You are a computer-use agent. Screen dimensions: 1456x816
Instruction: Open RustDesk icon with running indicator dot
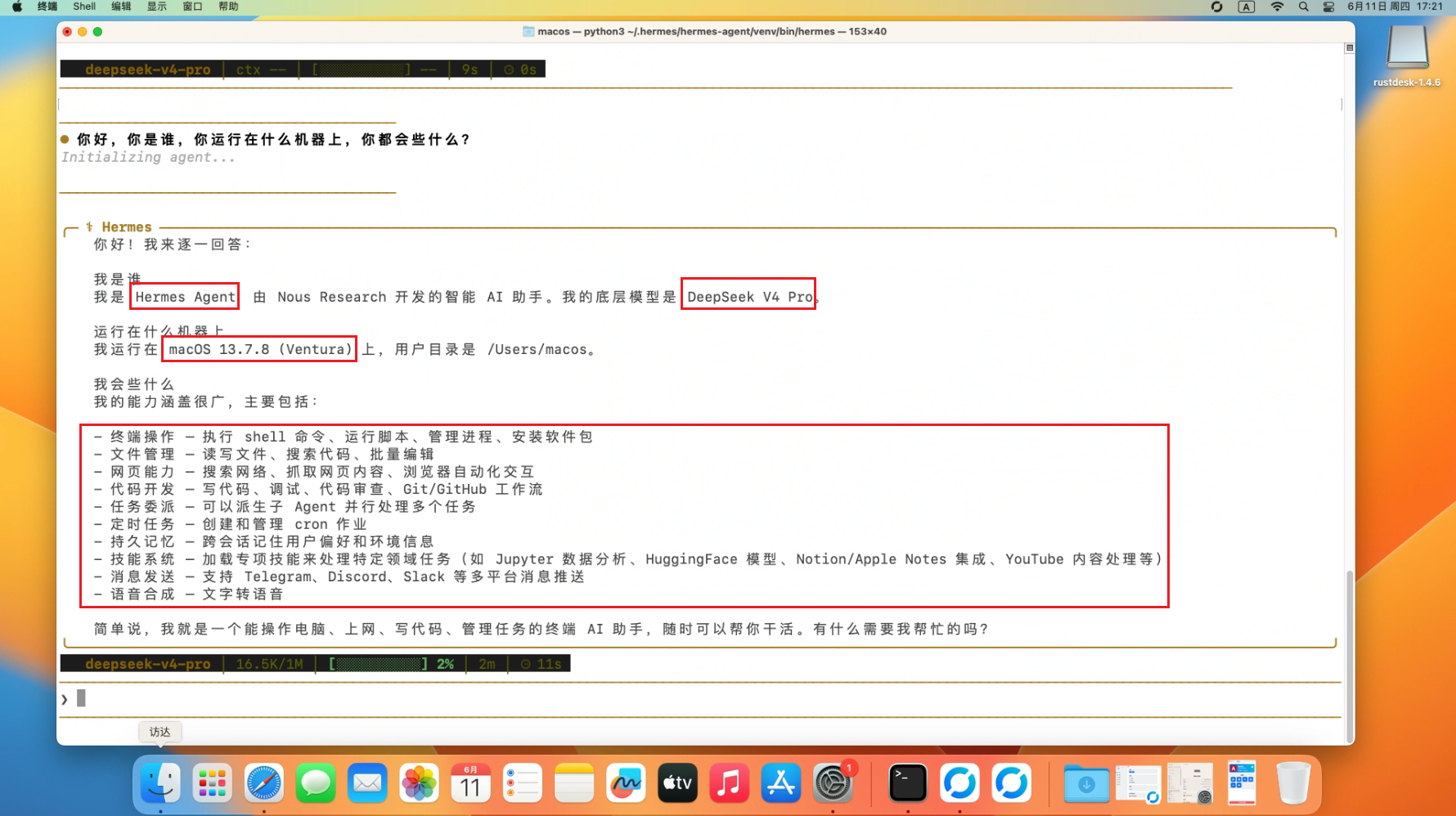959,783
